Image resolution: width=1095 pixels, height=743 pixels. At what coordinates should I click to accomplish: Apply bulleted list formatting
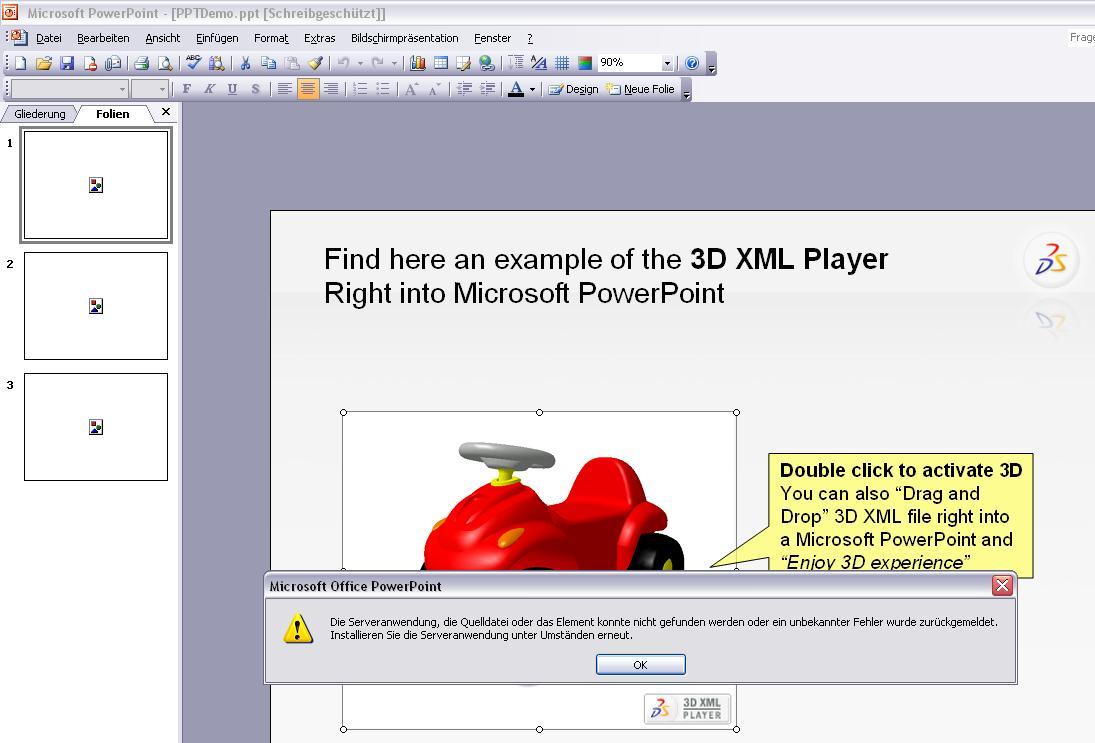click(x=383, y=89)
